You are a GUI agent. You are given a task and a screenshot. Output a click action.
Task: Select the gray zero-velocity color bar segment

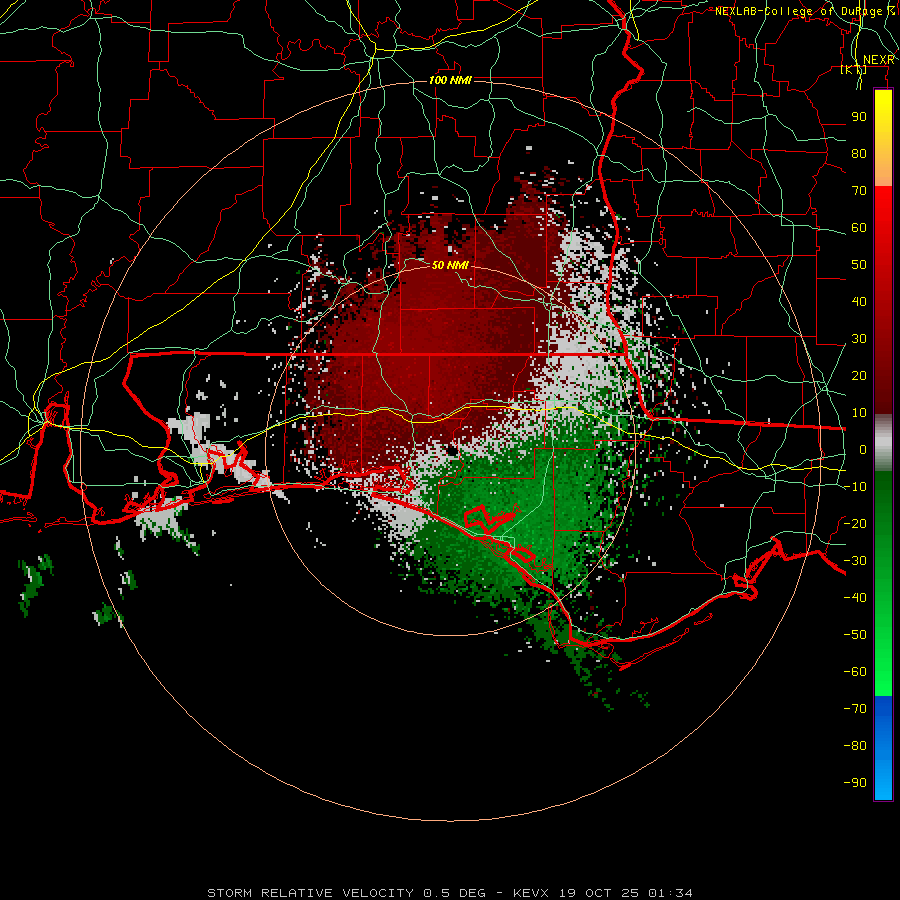pyautogui.click(x=883, y=445)
